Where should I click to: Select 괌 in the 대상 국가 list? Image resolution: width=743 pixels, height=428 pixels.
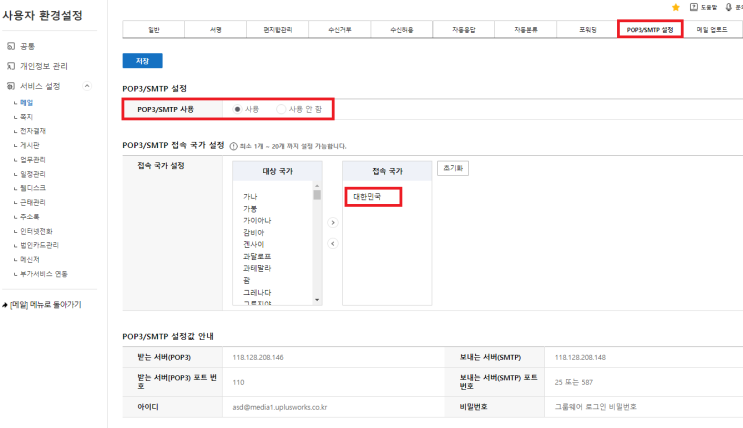click(246, 281)
